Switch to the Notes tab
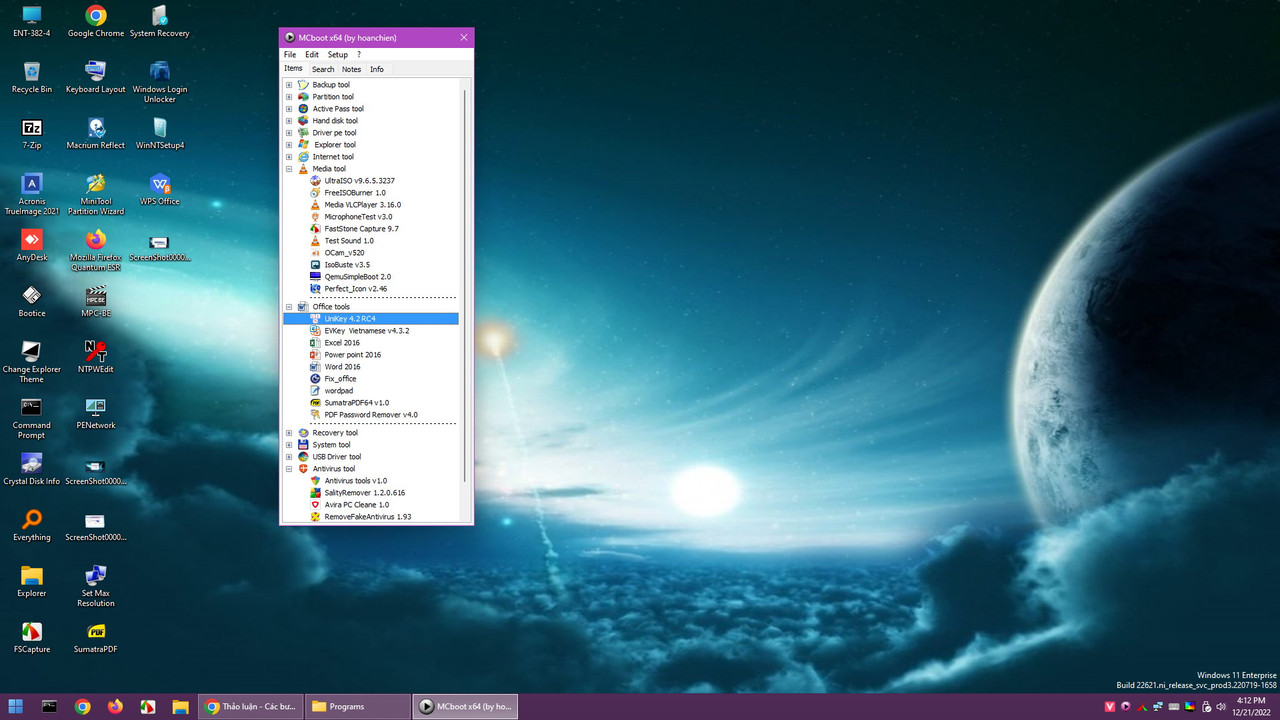The height and width of the screenshot is (720, 1280). pyautogui.click(x=351, y=68)
